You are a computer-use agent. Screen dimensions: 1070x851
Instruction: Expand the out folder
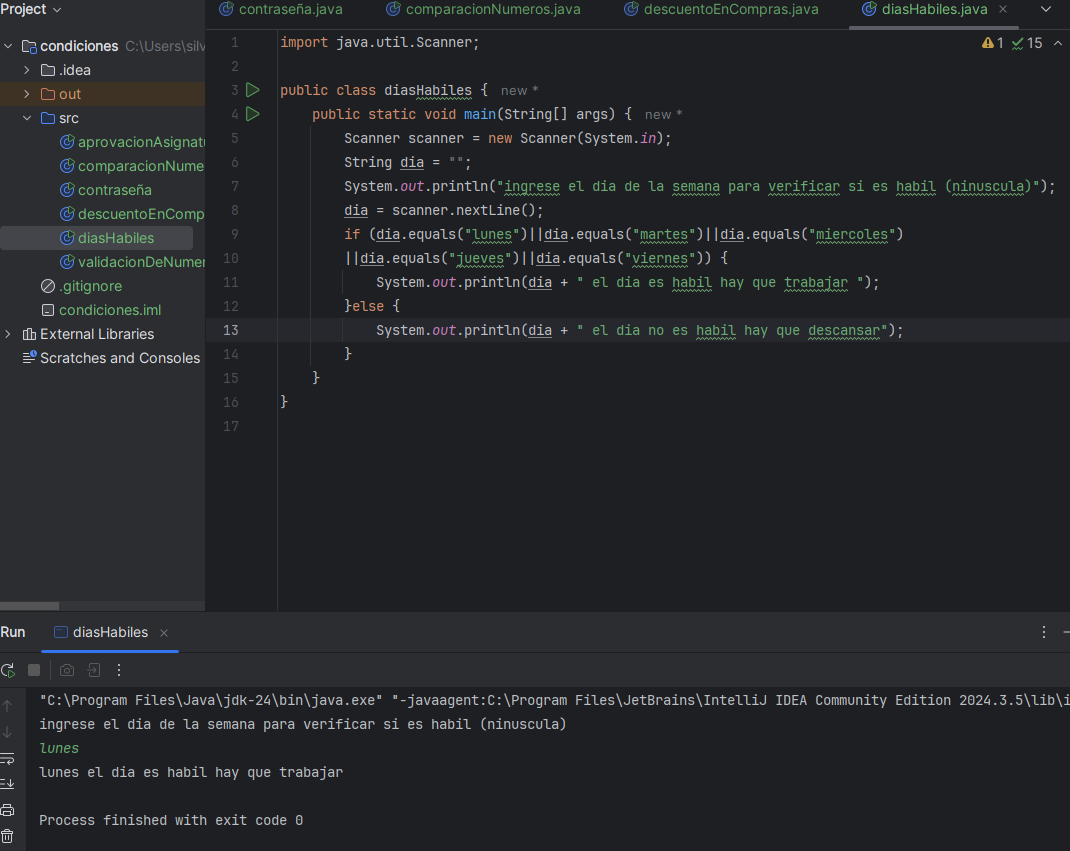27,94
